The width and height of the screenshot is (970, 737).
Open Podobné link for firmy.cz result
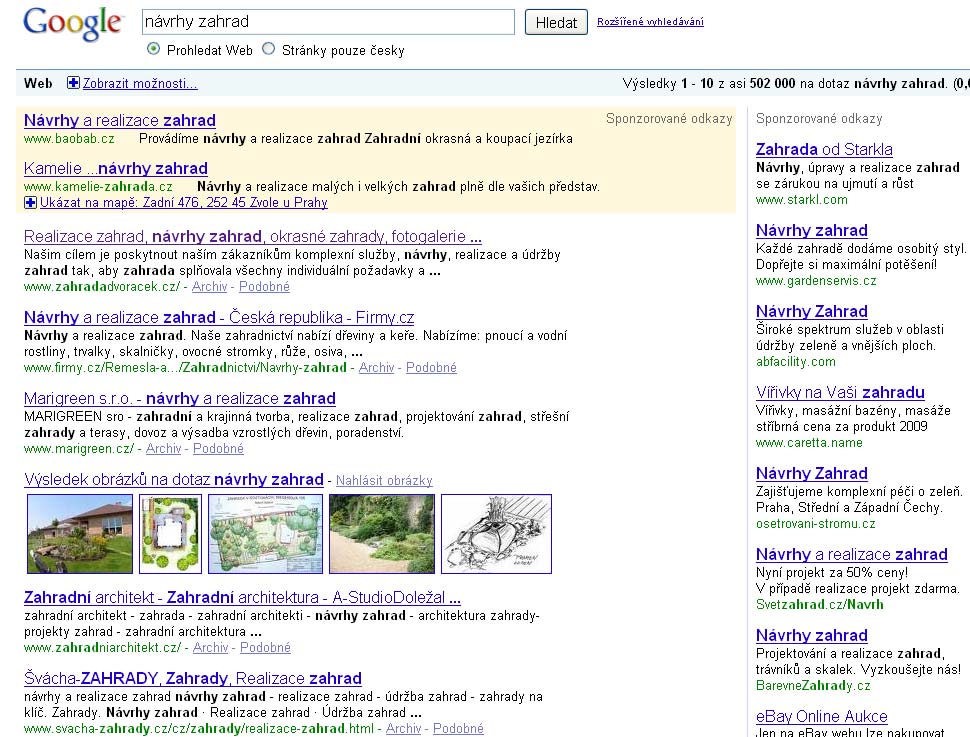point(431,368)
